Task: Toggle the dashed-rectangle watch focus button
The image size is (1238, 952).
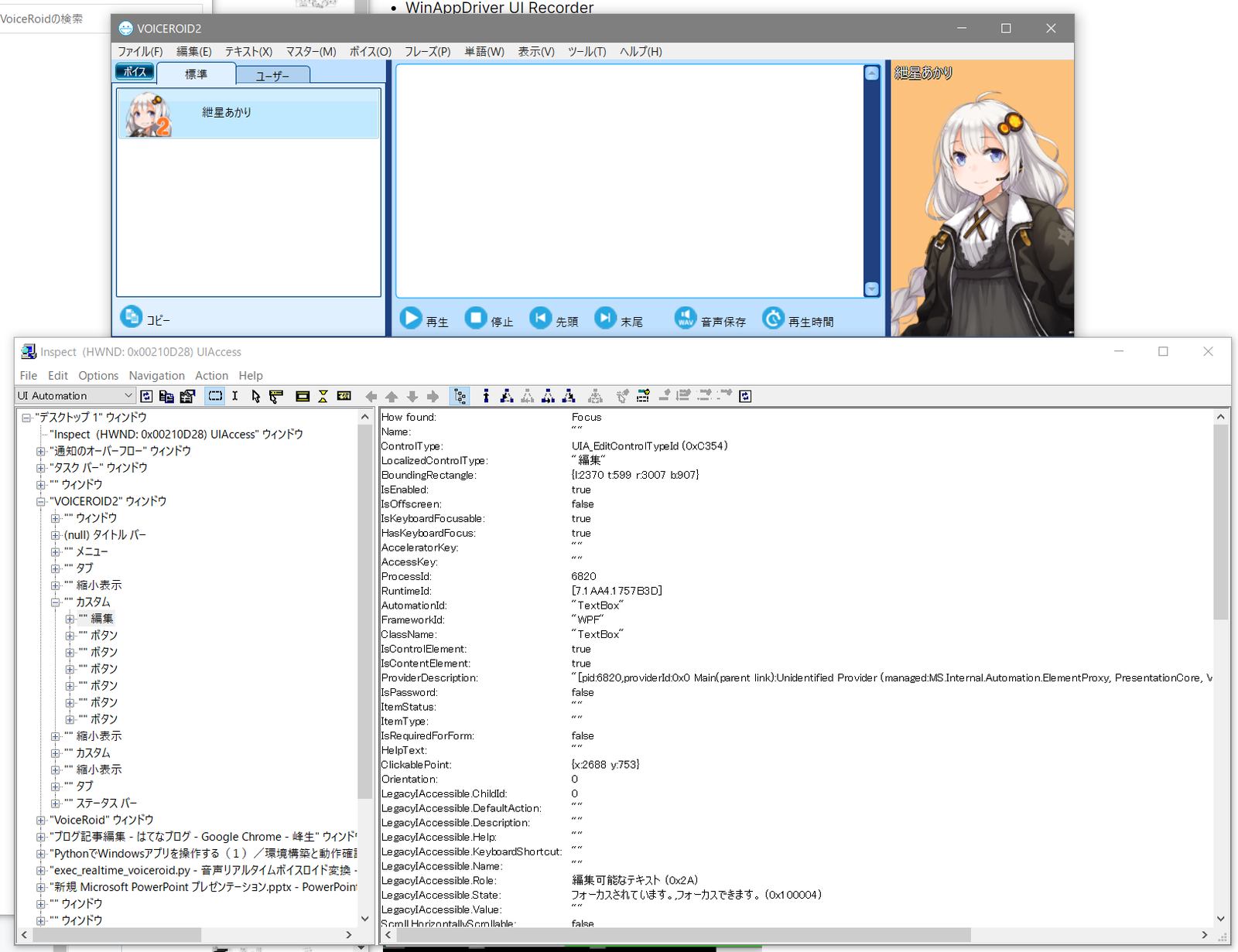Action: point(215,396)
